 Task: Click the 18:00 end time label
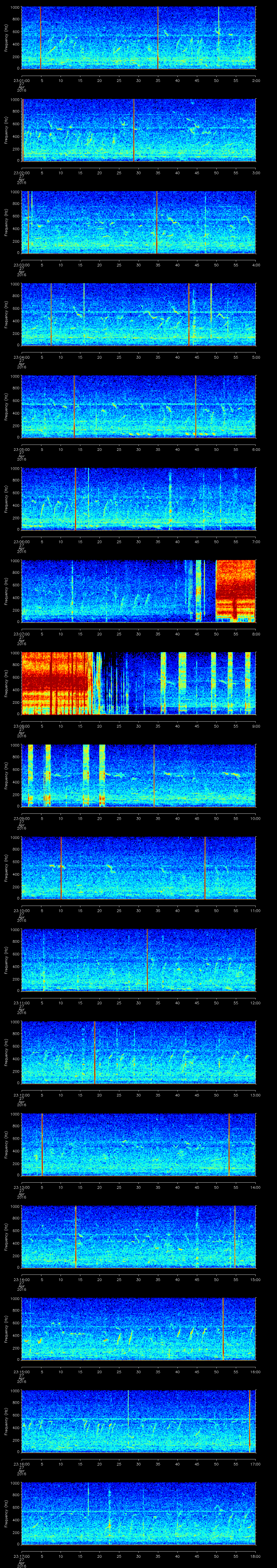coord(256,1556)
